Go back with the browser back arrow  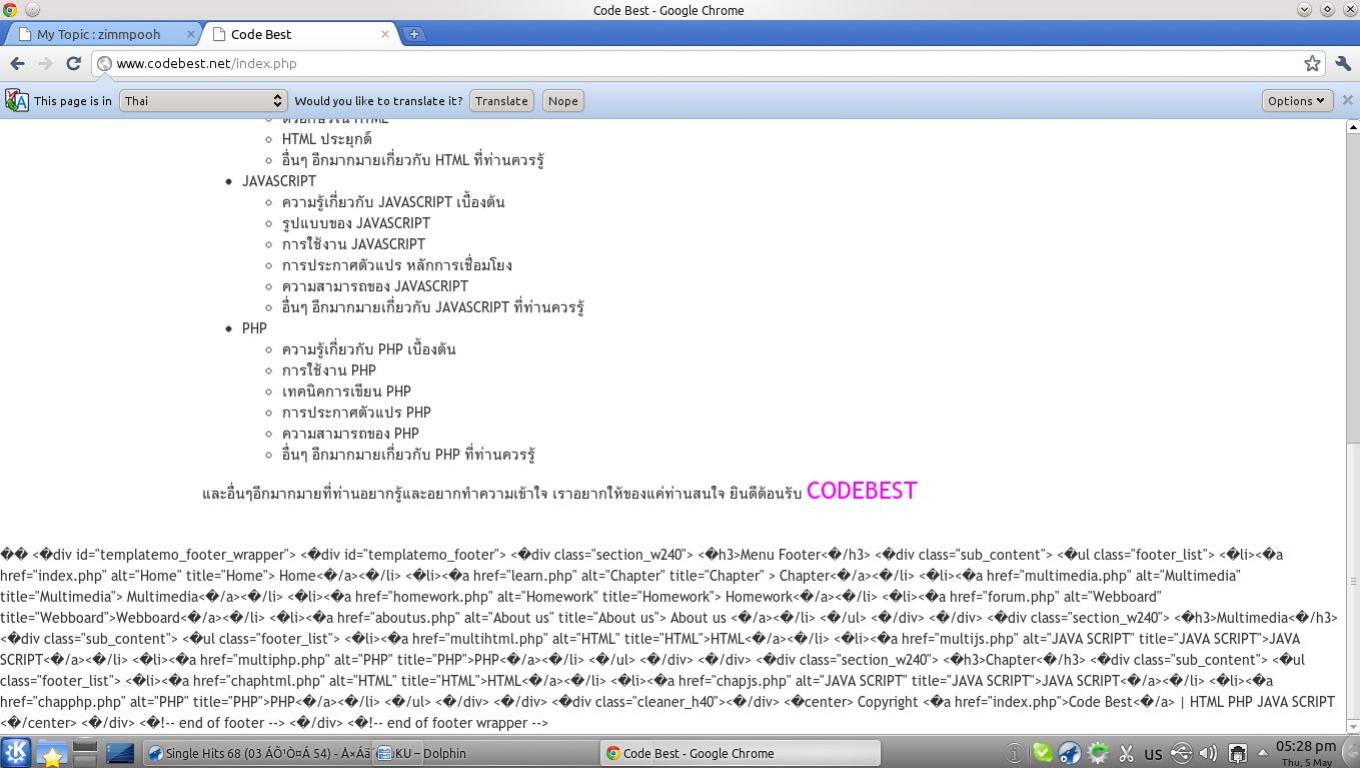point(17,63)
